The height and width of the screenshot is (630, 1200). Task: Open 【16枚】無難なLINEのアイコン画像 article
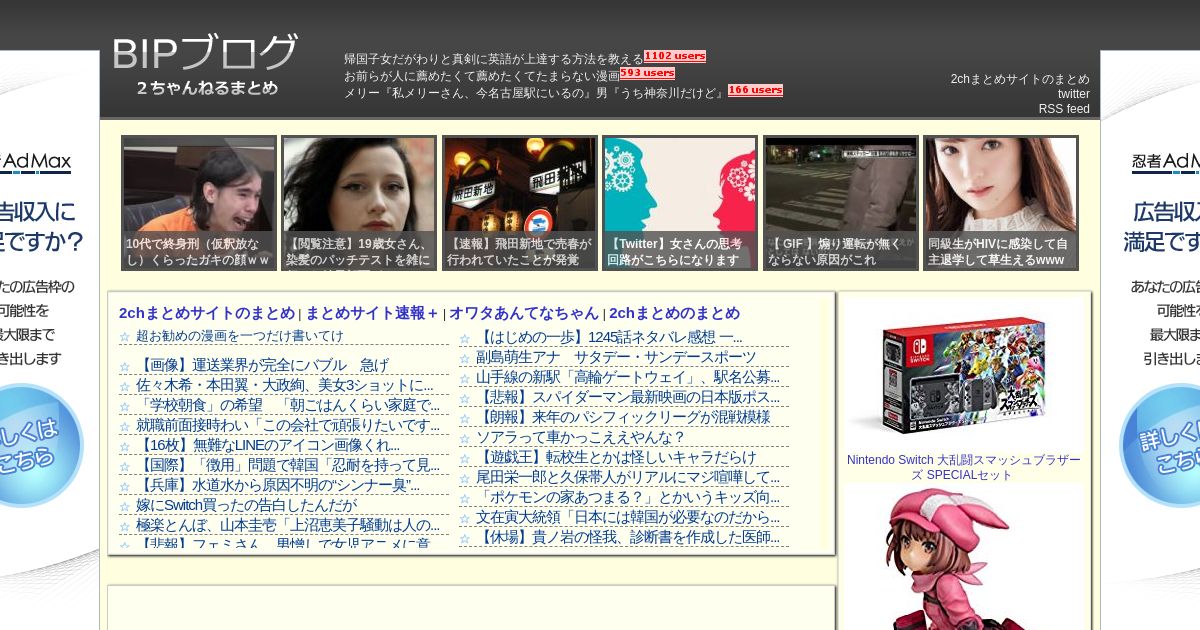[x=268, y=445]
